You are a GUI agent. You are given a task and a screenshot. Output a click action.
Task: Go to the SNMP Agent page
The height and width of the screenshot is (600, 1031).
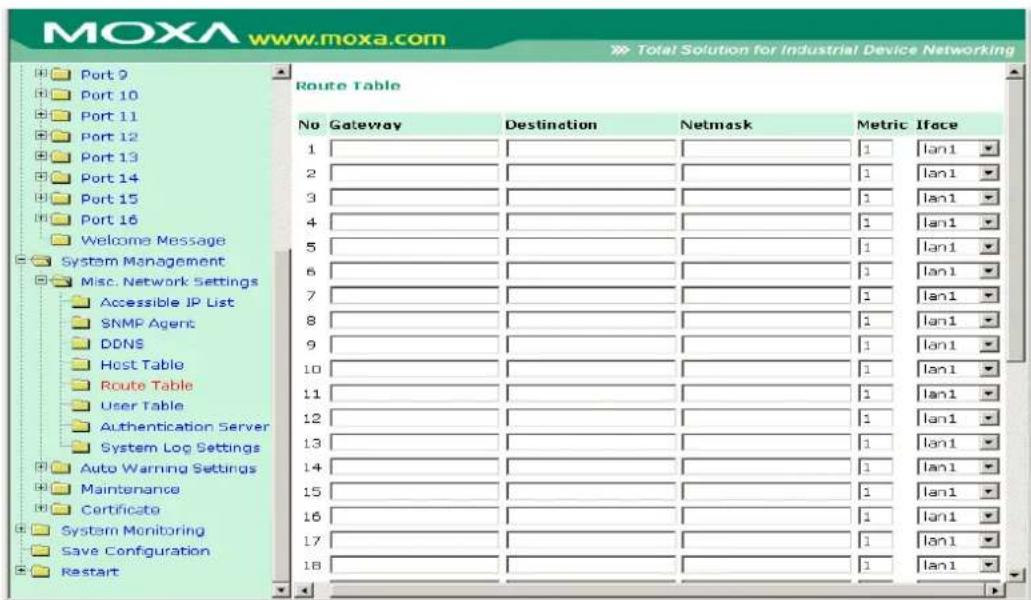tap(147, 323)
